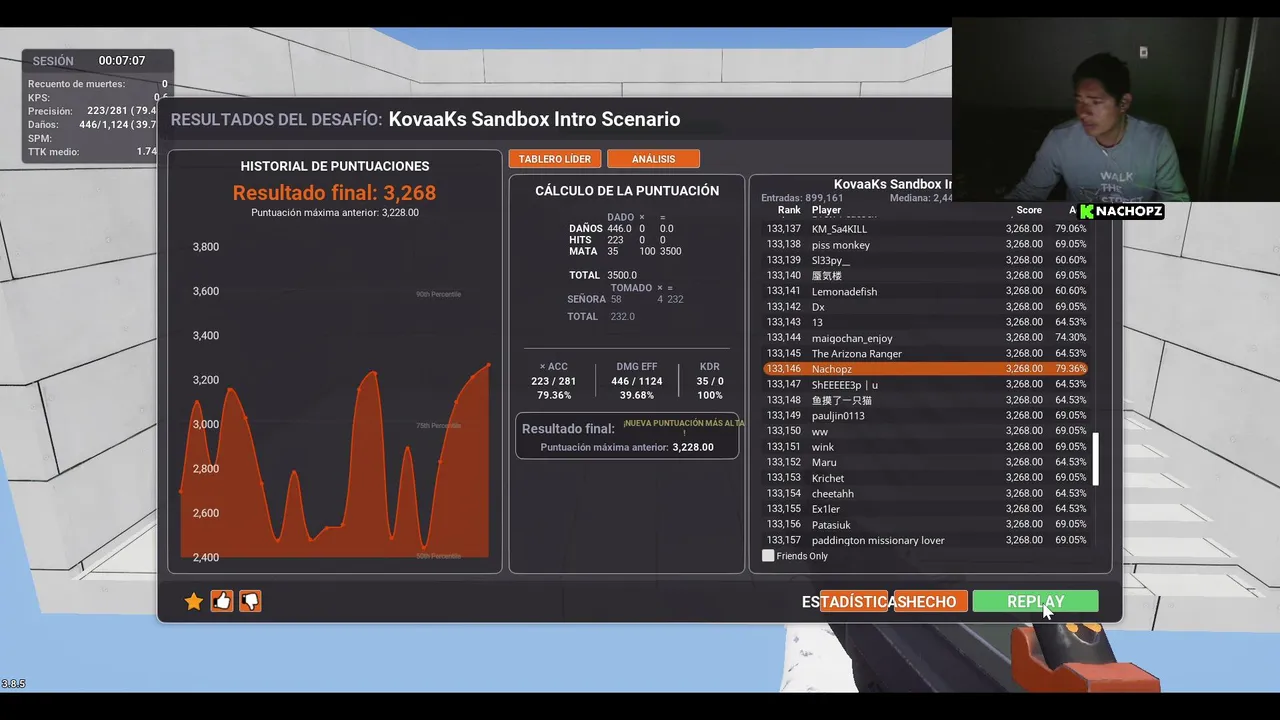
Task: Click the session timer 00:07:07
Action: pos(122,61)
